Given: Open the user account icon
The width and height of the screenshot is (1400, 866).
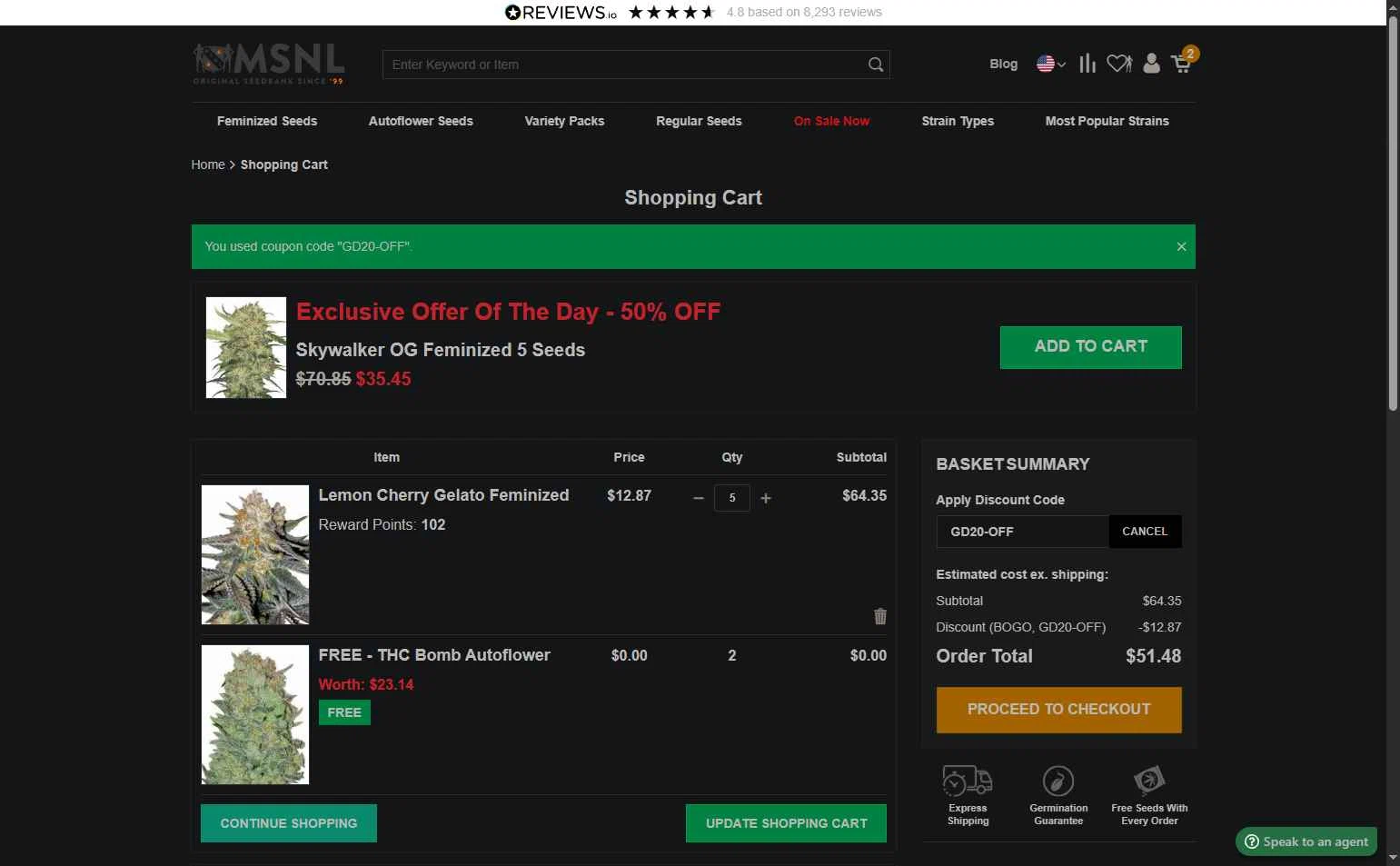Looking at the screenshot, I should click(x=1151, y=64).
